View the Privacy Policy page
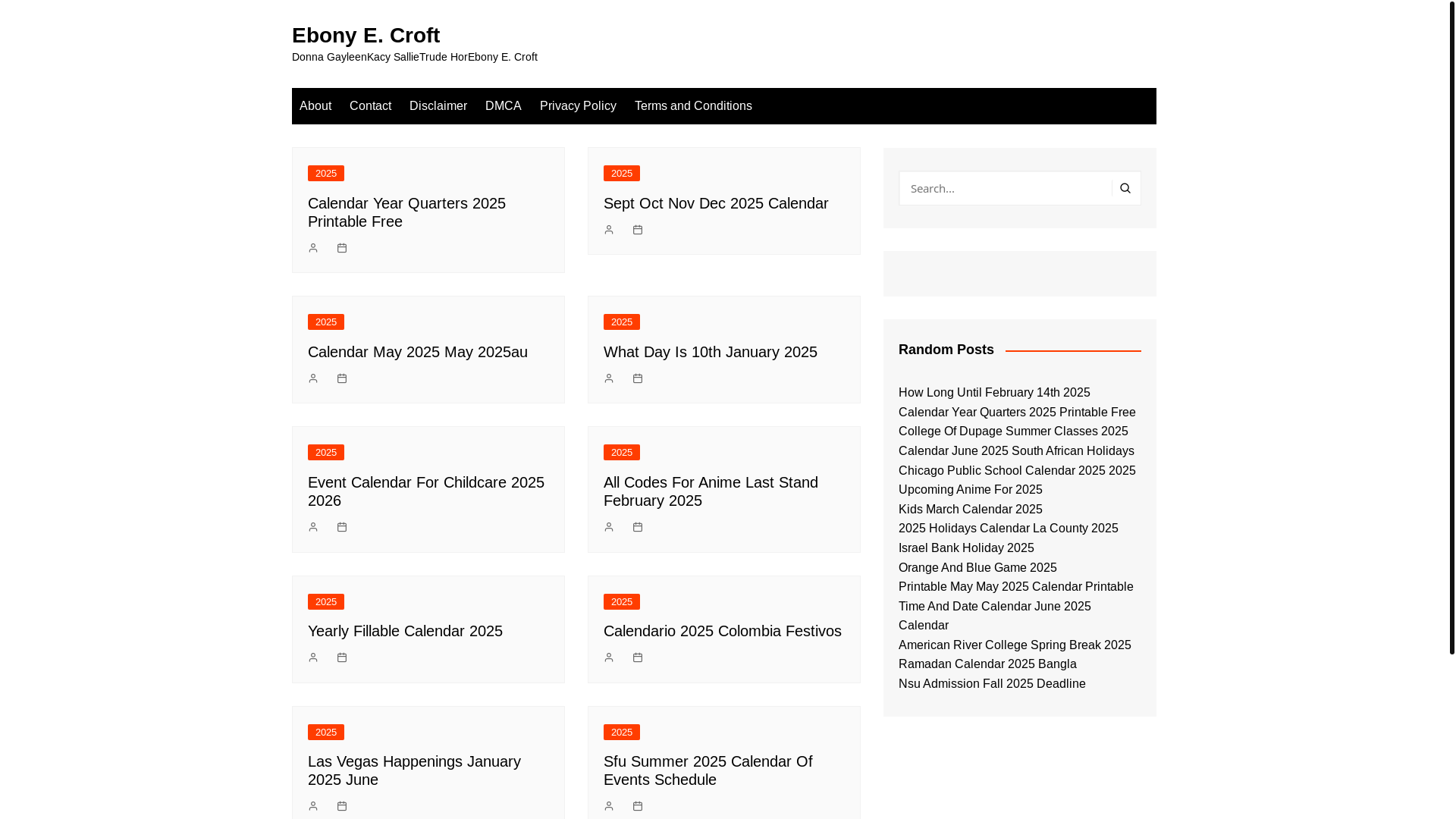This screenshot has width=1456, height=819. tap(578, 106)
